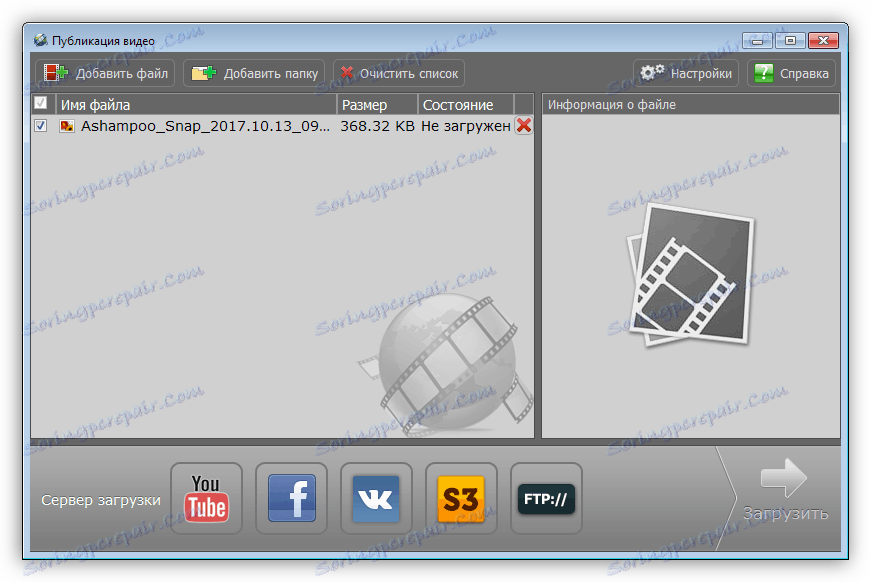Choose FTP upload server
This screenshot has height=582, width=871.
click(546, 498)
